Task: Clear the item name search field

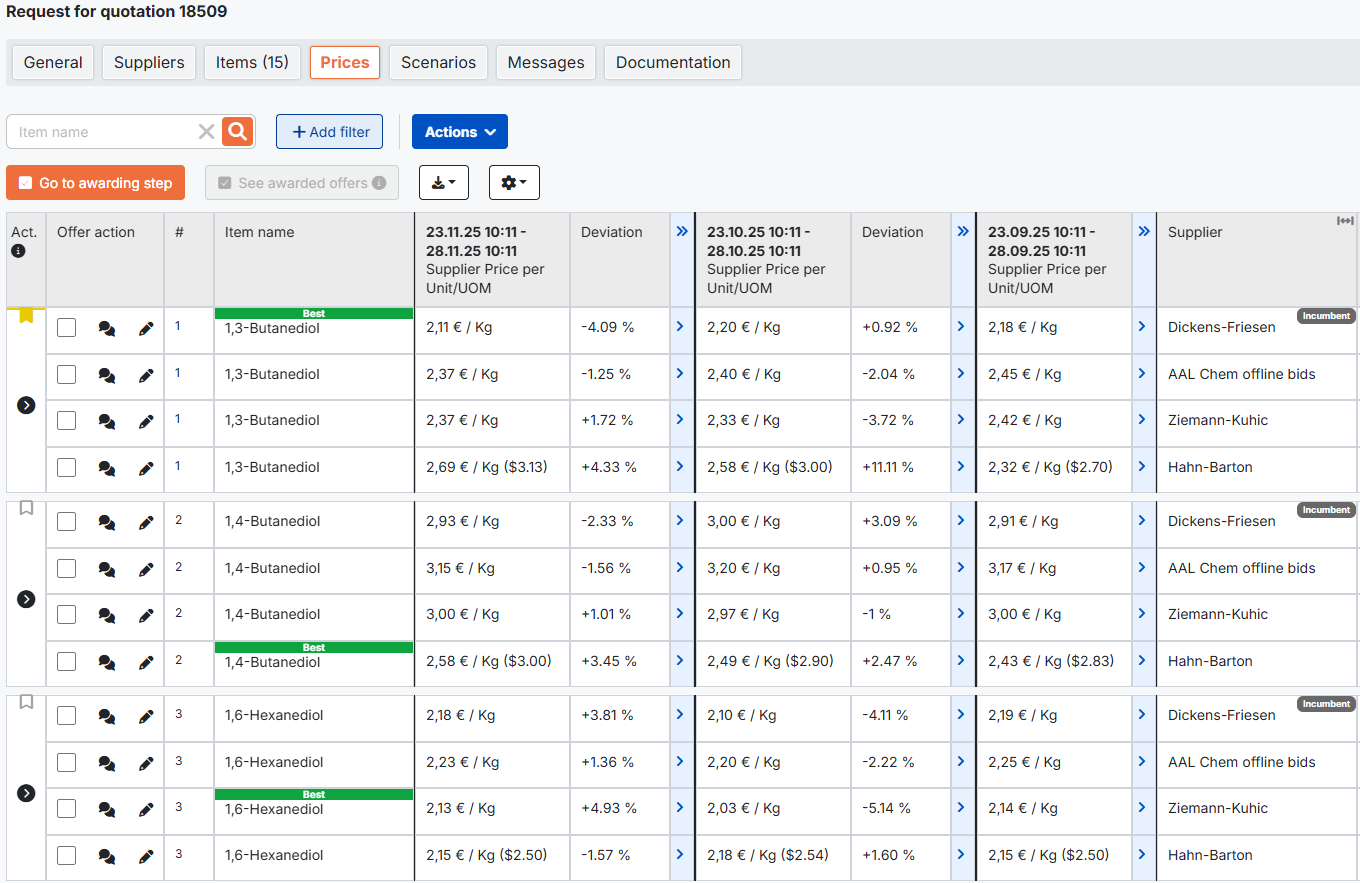Action: pos(206,132)
